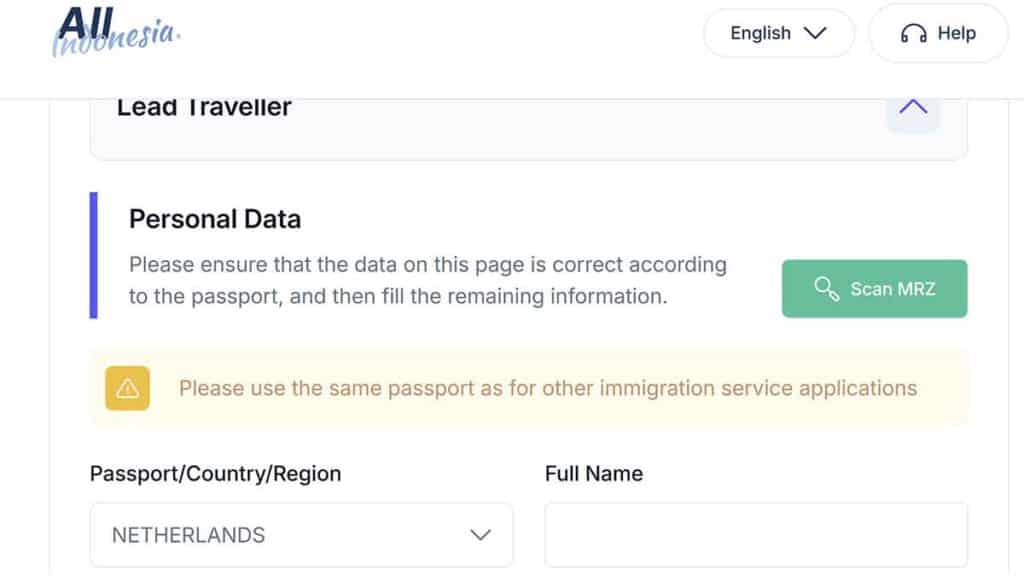Click the headset support icon
The width and height of the screenshot is (1024, 576).
tap(913, 33)
